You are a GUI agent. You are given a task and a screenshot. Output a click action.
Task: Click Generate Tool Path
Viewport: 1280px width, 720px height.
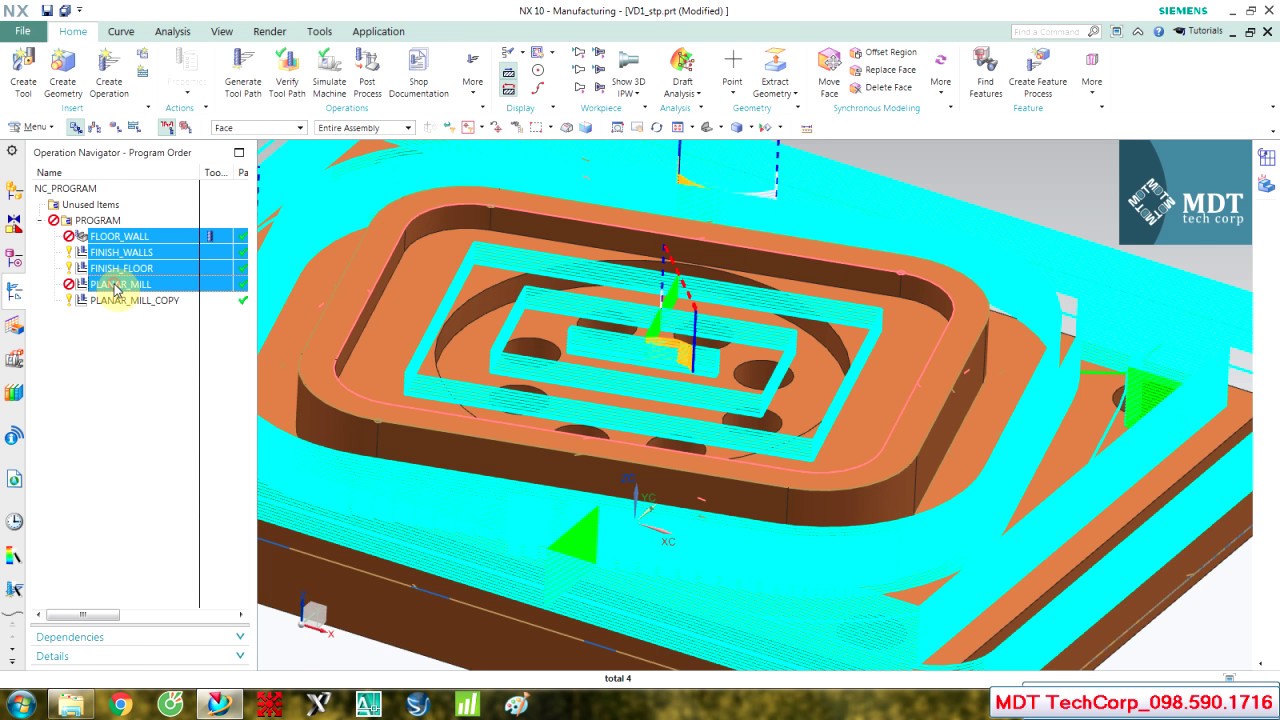(243, 73)
